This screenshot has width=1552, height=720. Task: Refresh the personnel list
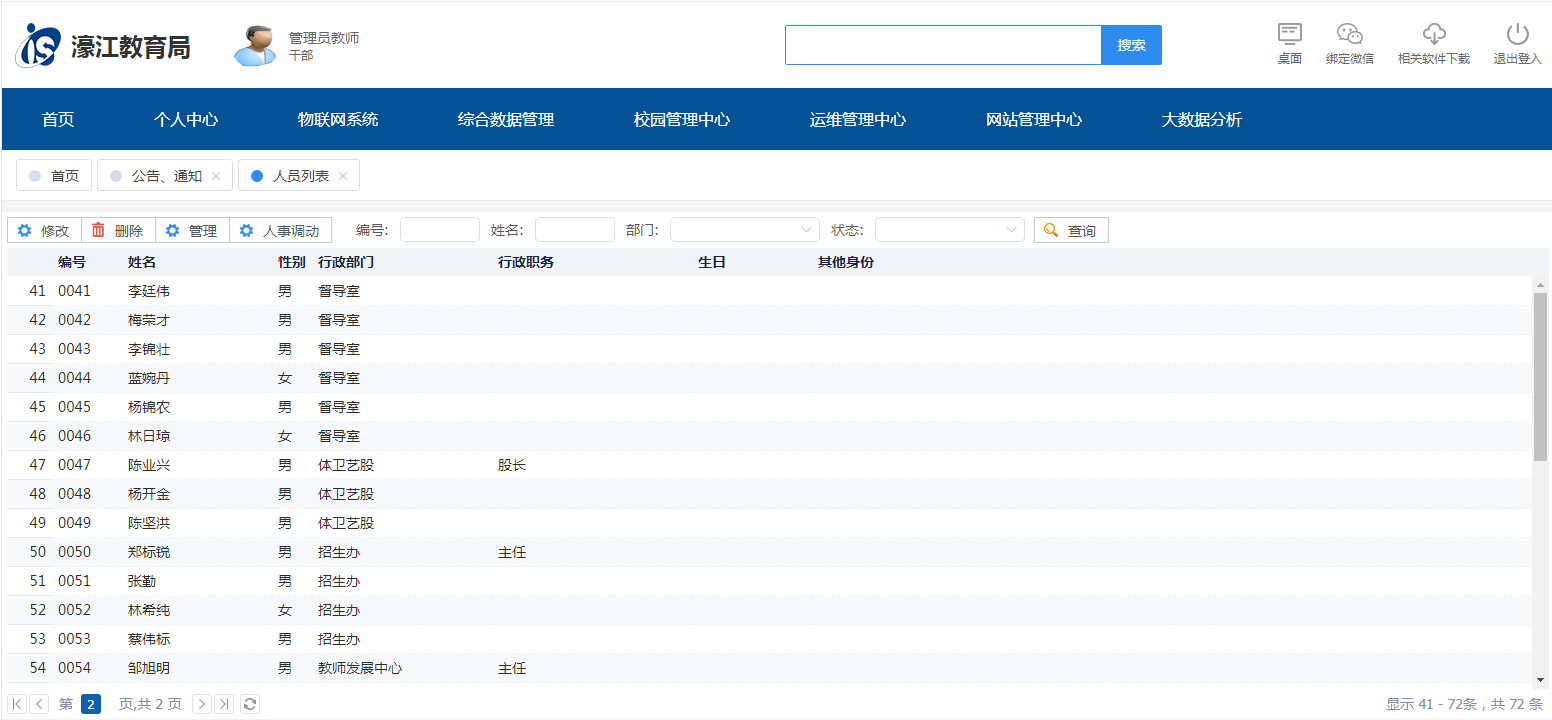click(250, 704)
